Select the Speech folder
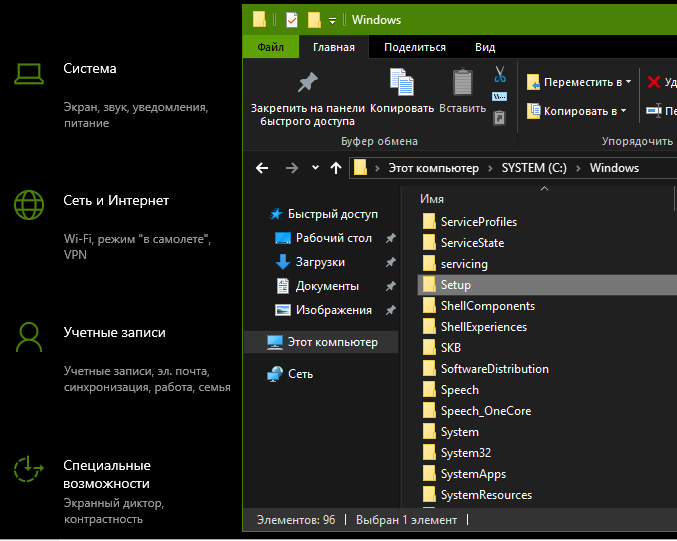Image resolution: width=677 pixels, height=541 pixels. click(x=459, y=390)
